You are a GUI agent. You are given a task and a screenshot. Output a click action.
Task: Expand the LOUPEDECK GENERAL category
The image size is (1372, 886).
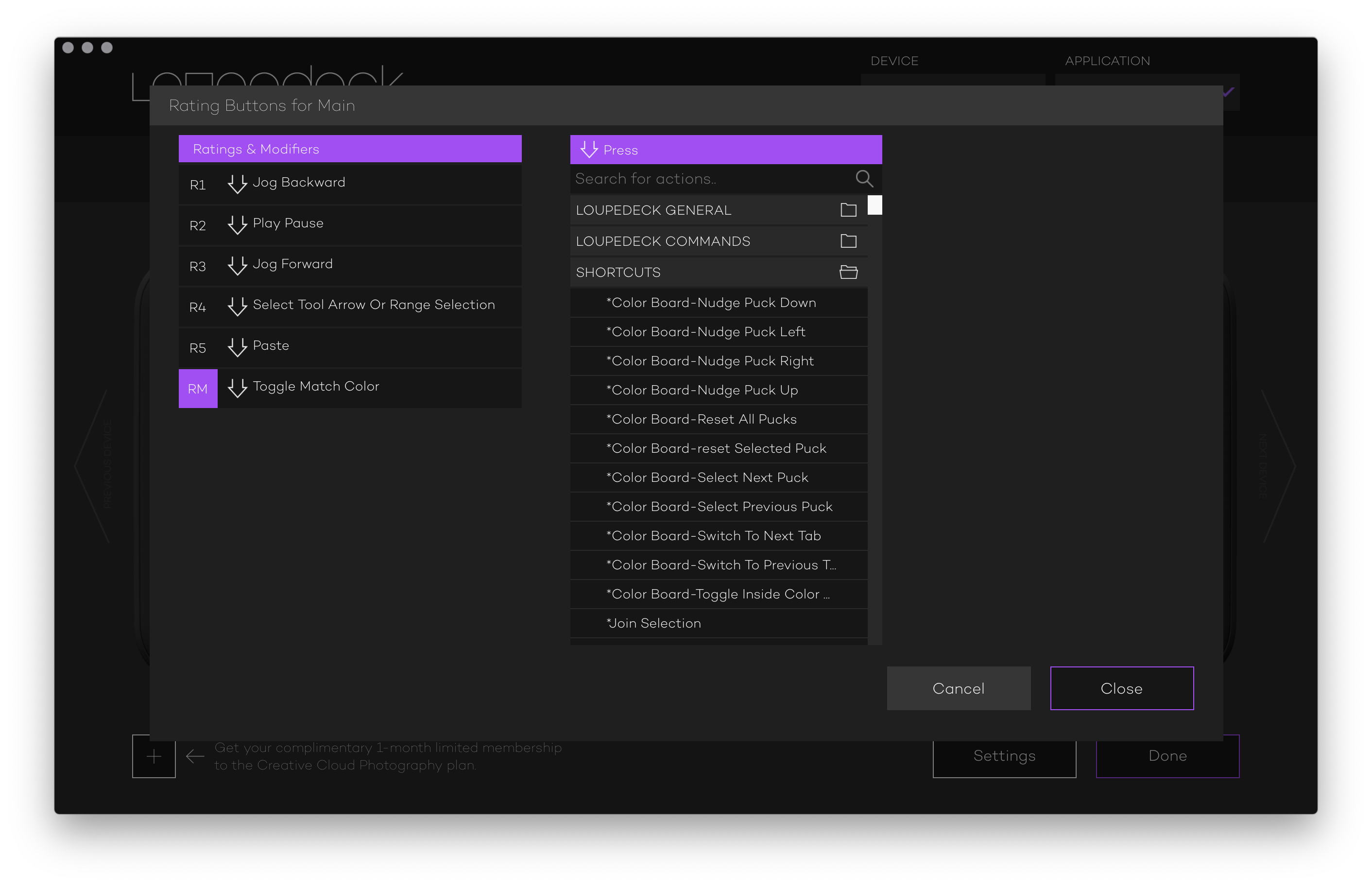pyautogui.click(x=653, y=210)
